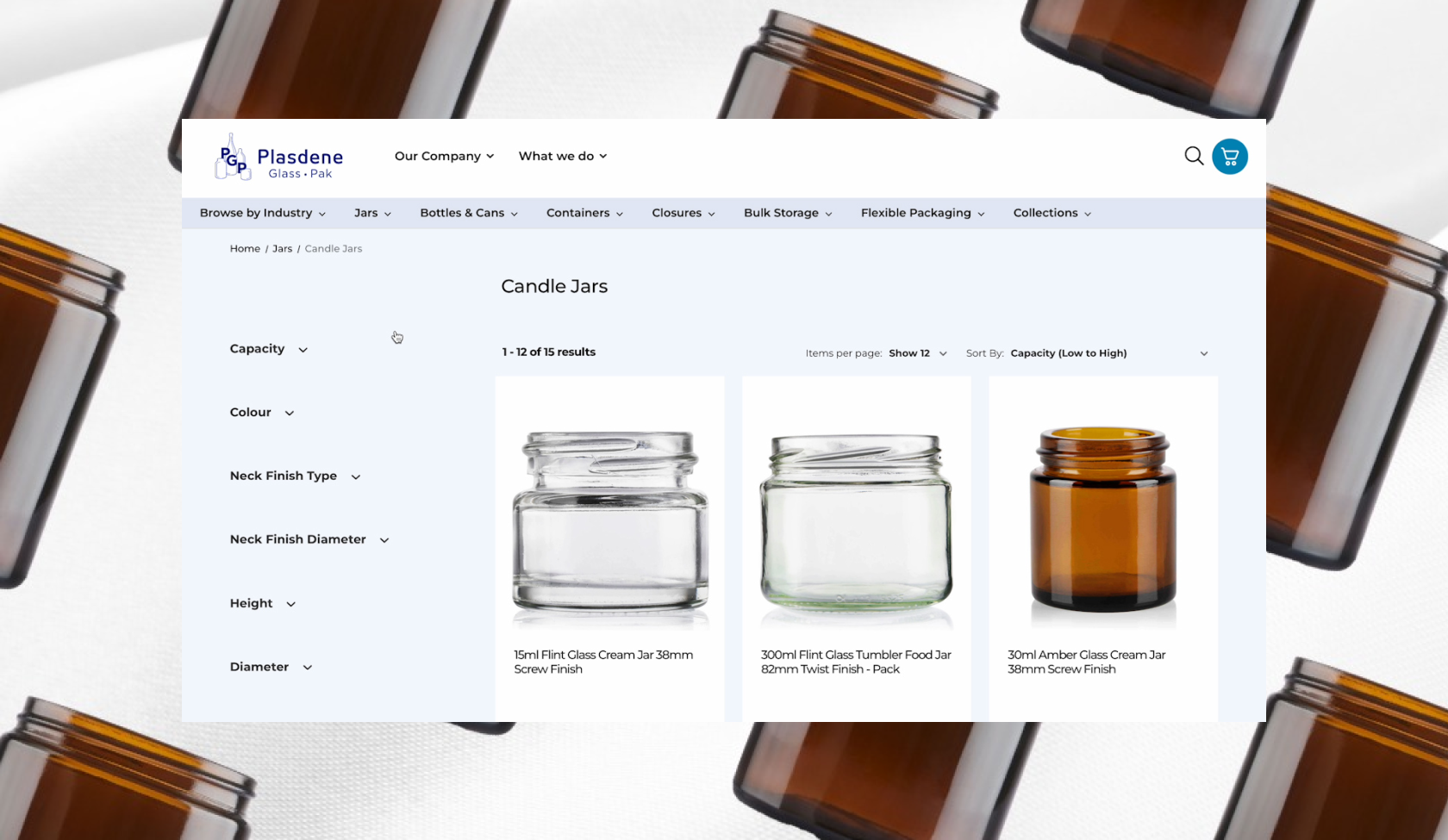This screenshot has width=1448, height=840.
Task: Click the Plasdene Glass-Pak logo
Action: [279, 158]
